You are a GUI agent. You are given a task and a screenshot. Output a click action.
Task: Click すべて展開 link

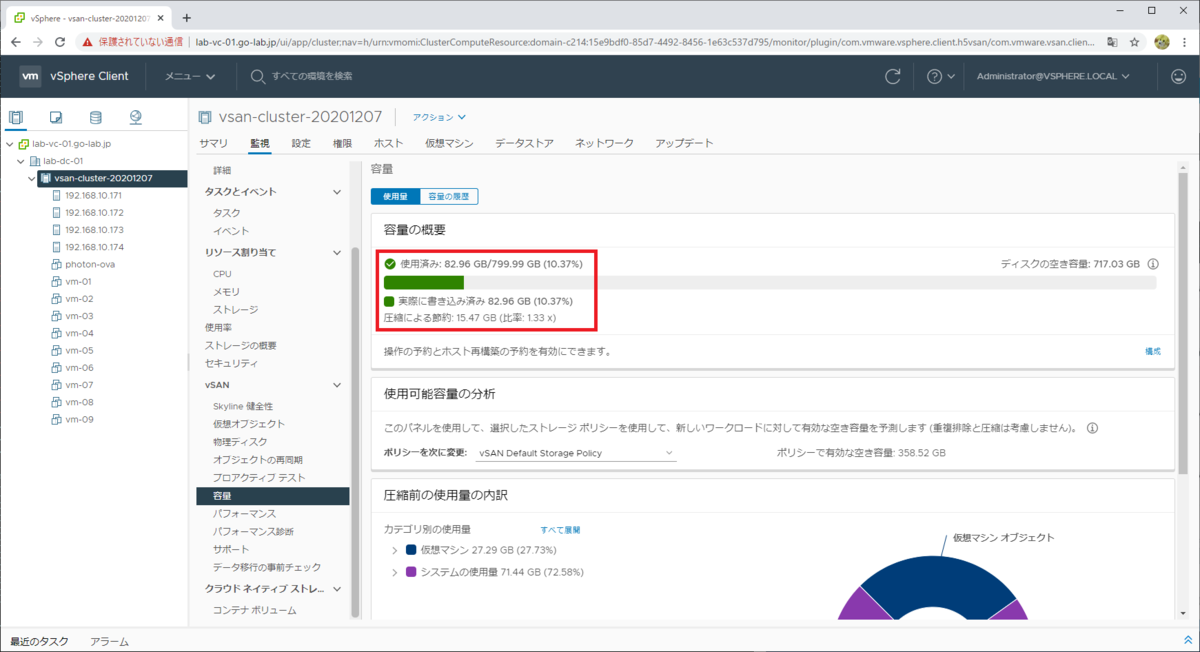[x=560, y=530]
